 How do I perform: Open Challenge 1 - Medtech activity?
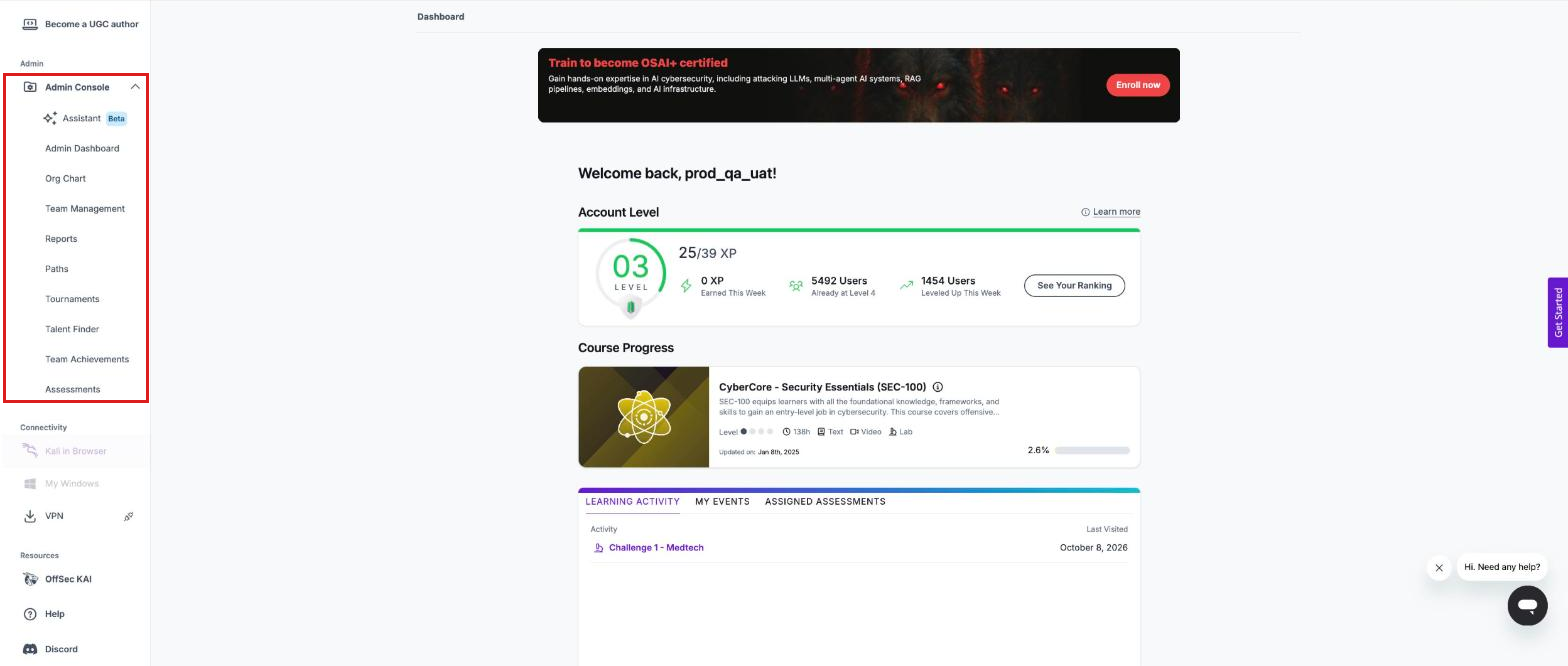(x=656, y=548)
